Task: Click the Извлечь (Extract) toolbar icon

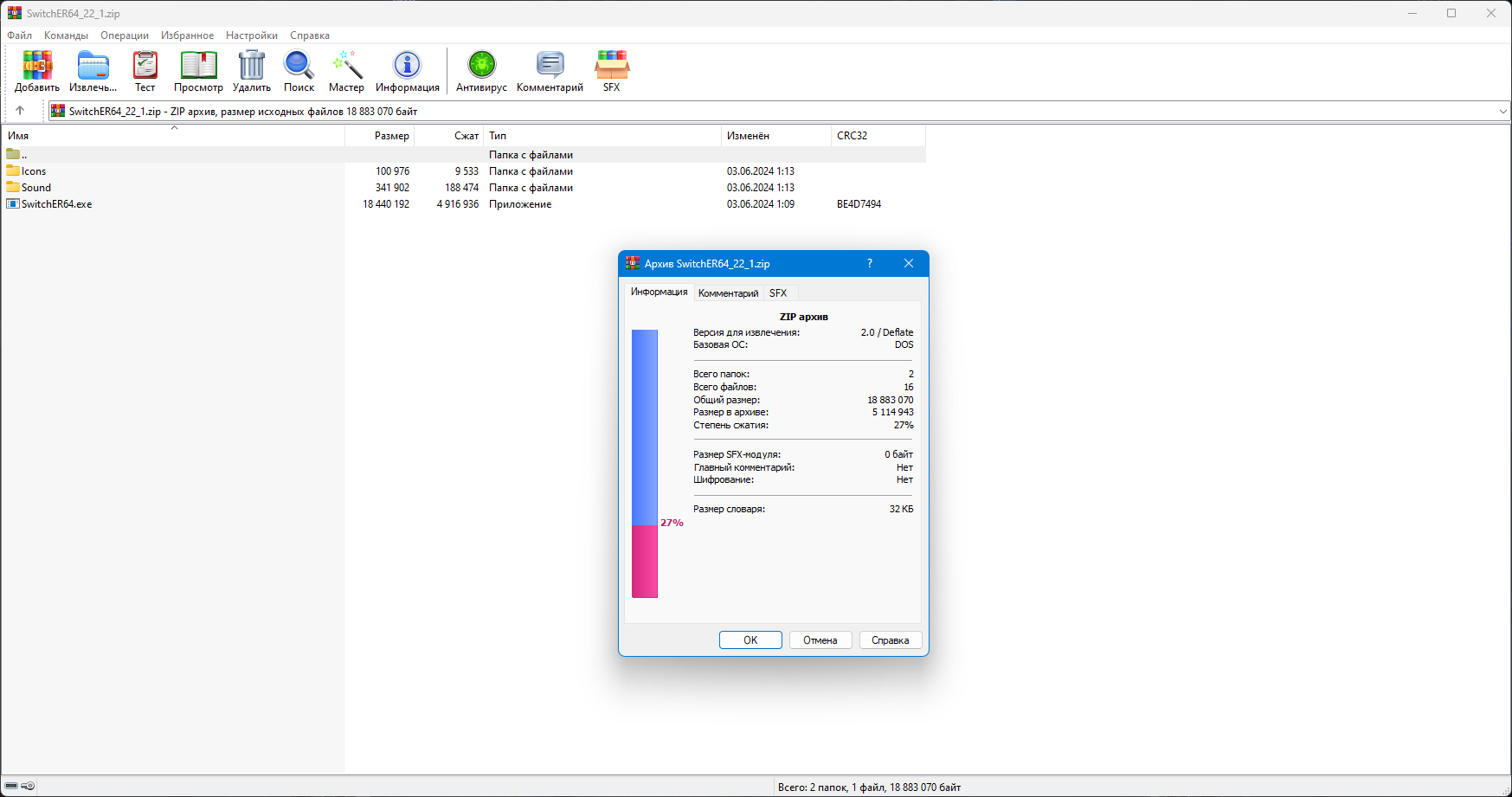Action: click(93, 66)
